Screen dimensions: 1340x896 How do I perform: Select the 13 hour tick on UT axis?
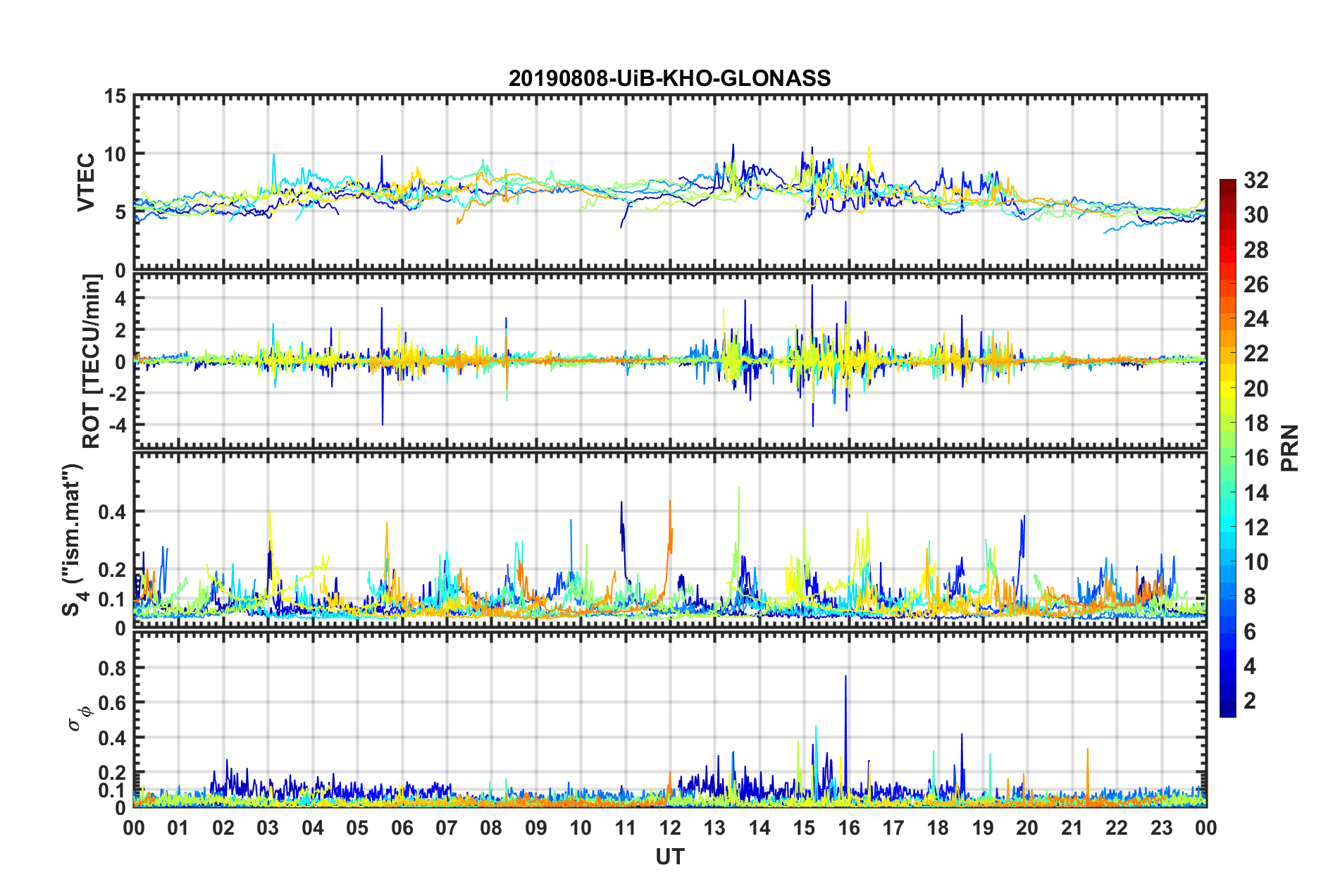click(715, 828)
